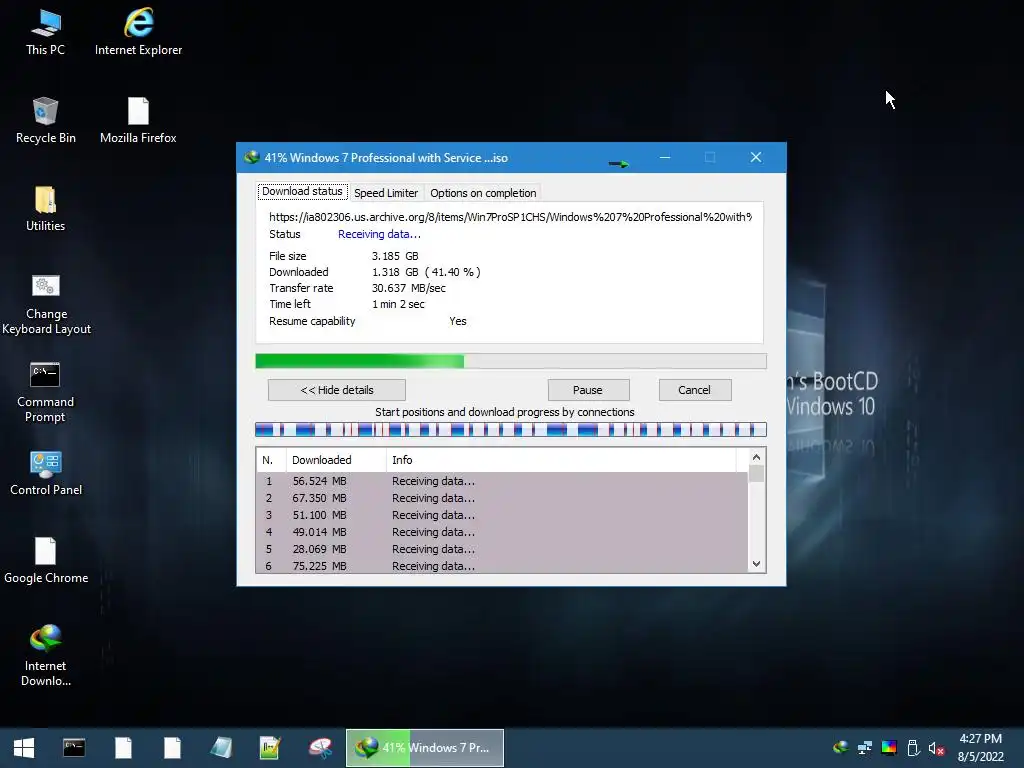The height and width of the screenshot is (768, 1024).
Task: Select connection row 1 with 56.524 MB
Action: coord(502,481)
